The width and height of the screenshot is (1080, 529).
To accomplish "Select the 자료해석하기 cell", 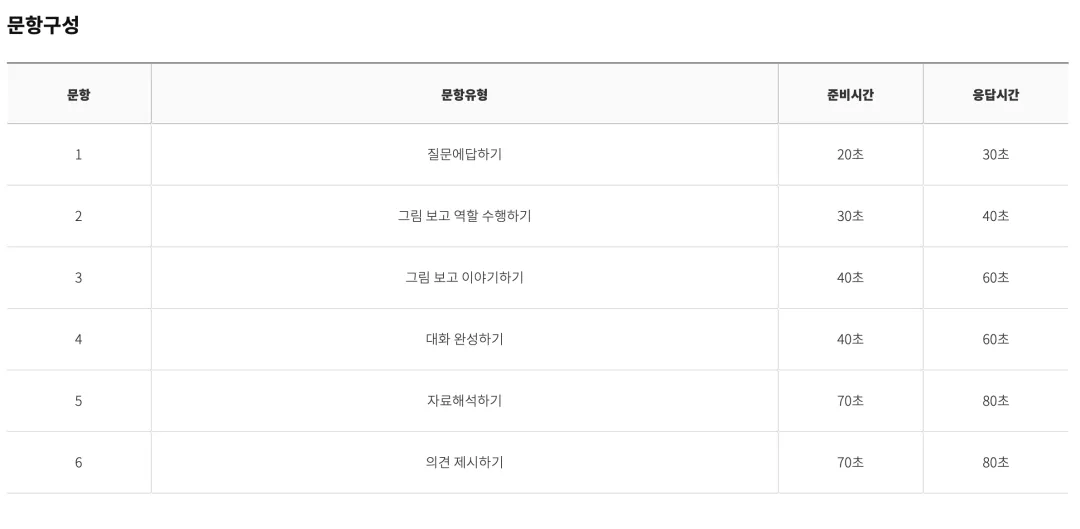I will coord(464,400).
